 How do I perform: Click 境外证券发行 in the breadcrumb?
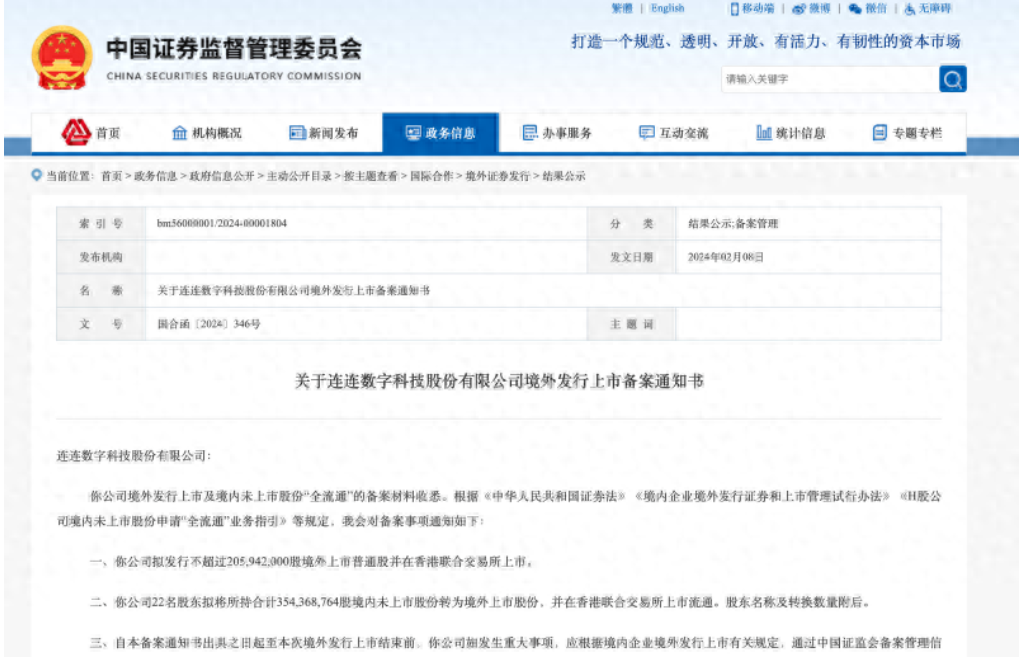coord(499,176)
